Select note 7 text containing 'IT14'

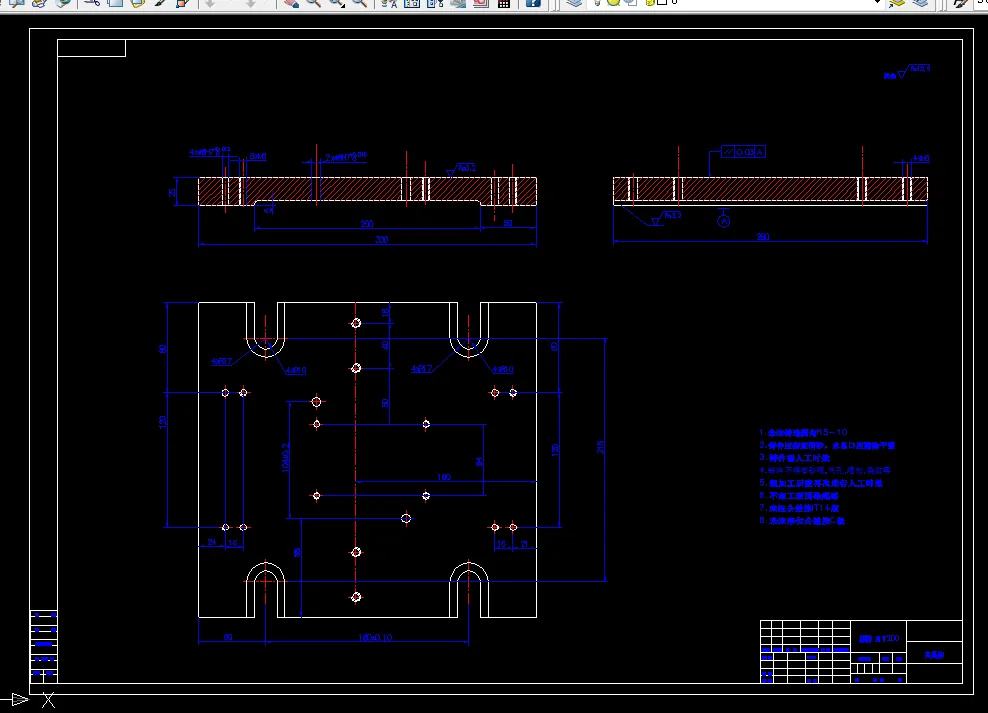[x=799, y=508]
